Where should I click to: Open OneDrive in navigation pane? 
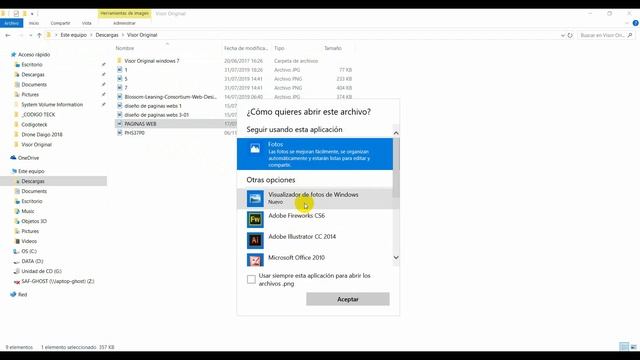pos(28,158)
